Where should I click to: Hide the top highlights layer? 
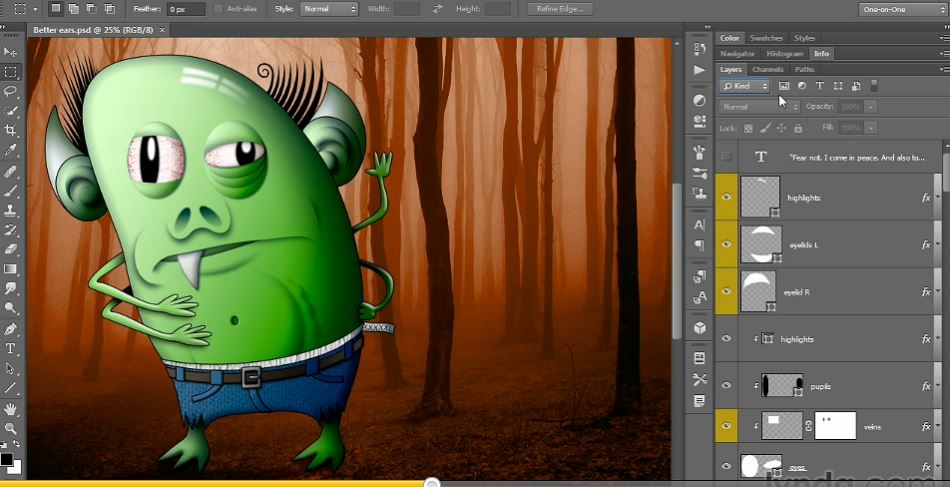726,197
